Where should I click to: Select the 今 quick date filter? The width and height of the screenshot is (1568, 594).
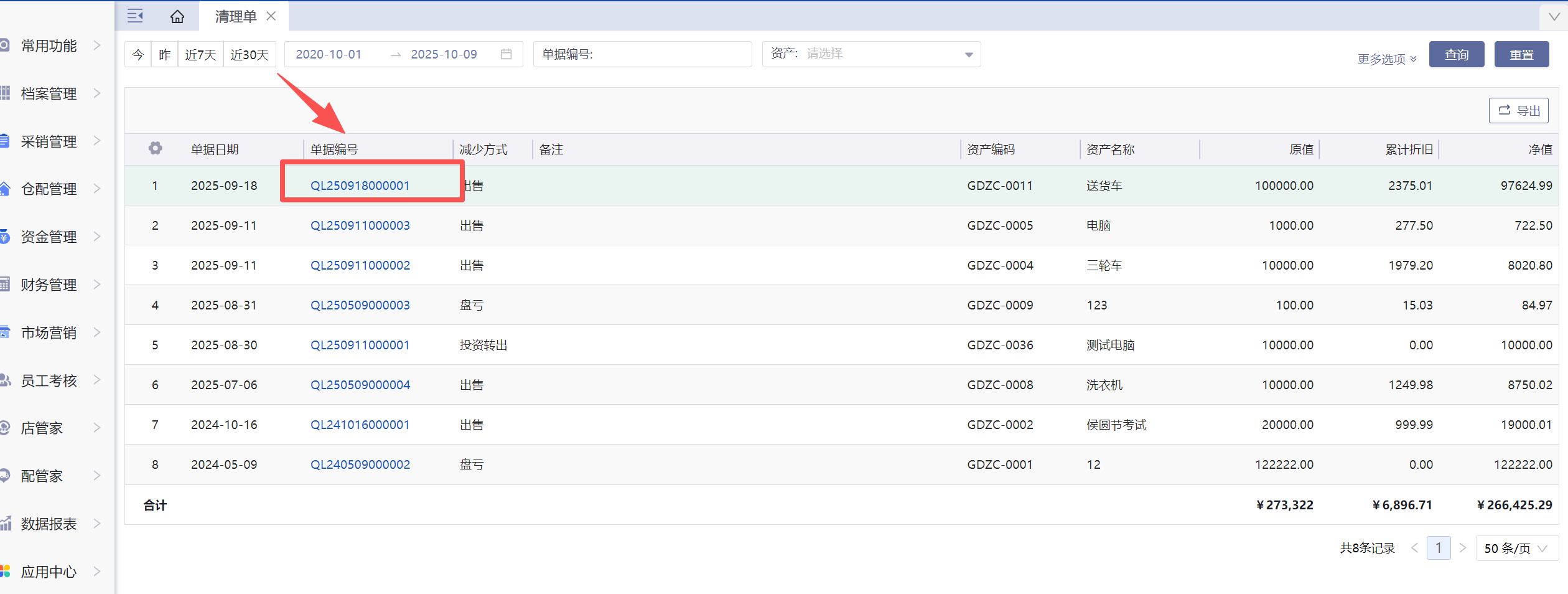click(x=138, y=55)
